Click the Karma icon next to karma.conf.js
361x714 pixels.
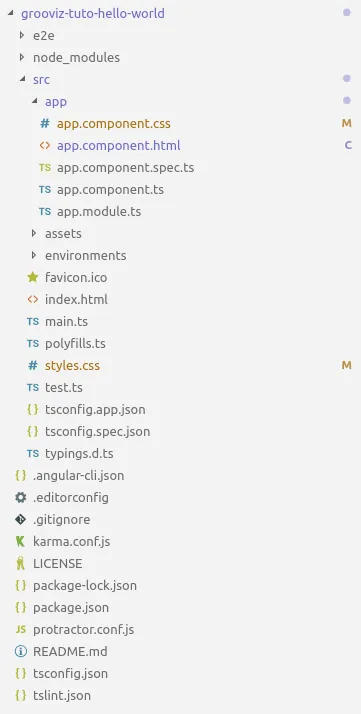click(x=20, y=541)
